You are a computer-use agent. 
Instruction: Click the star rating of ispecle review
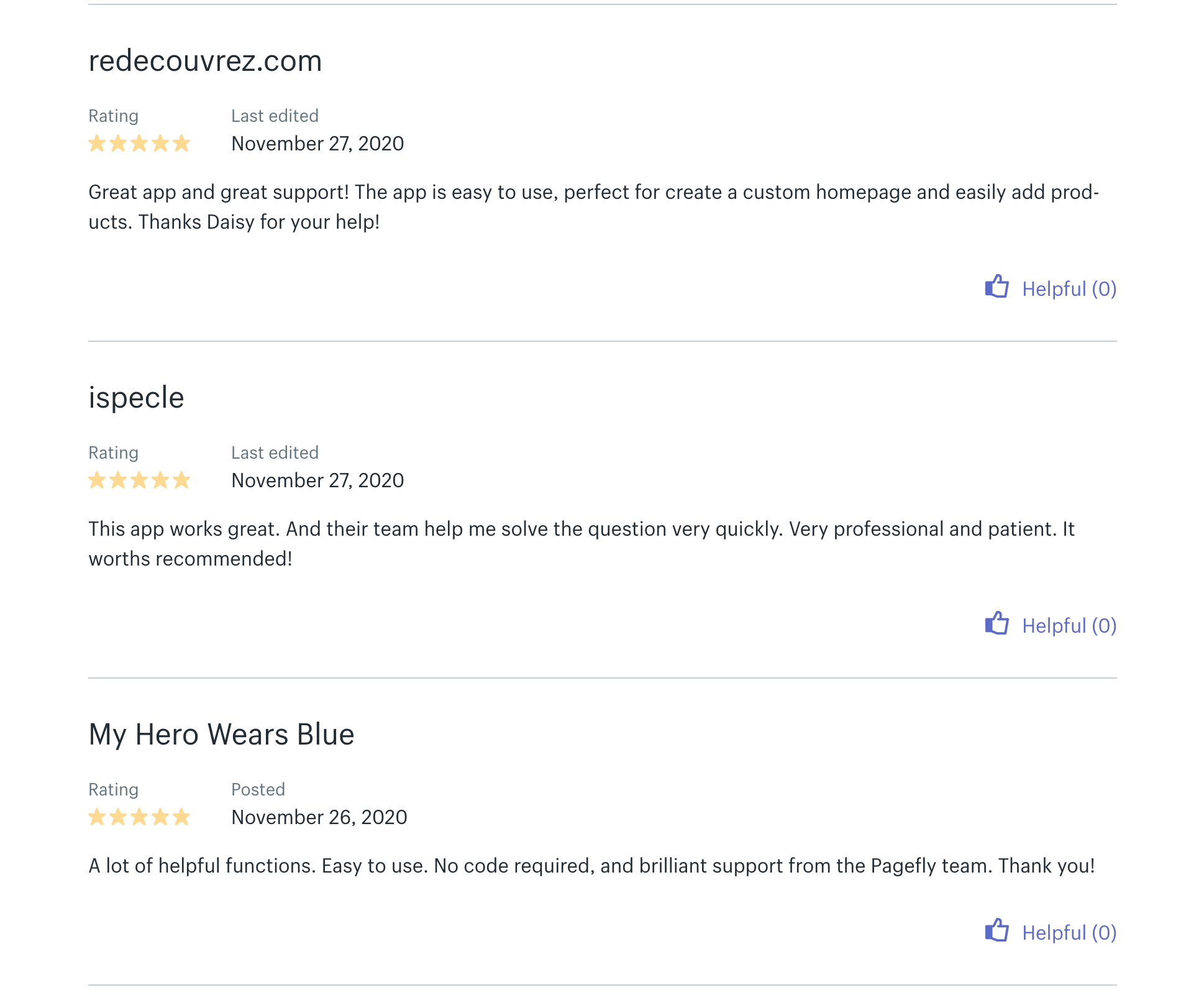(139, 480)
